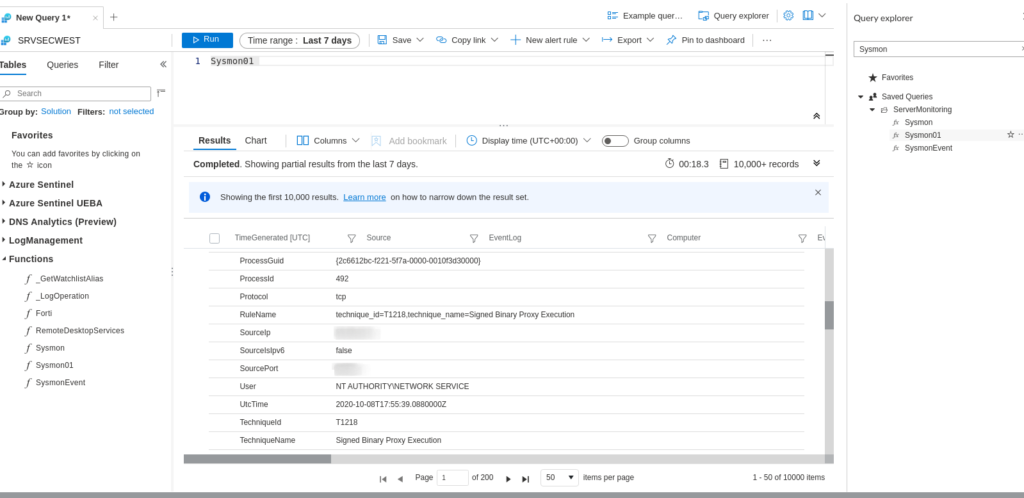Collapse the query editor with double chevron
The width and height of the screenshot is (1024, 498).
coord(816,116)
